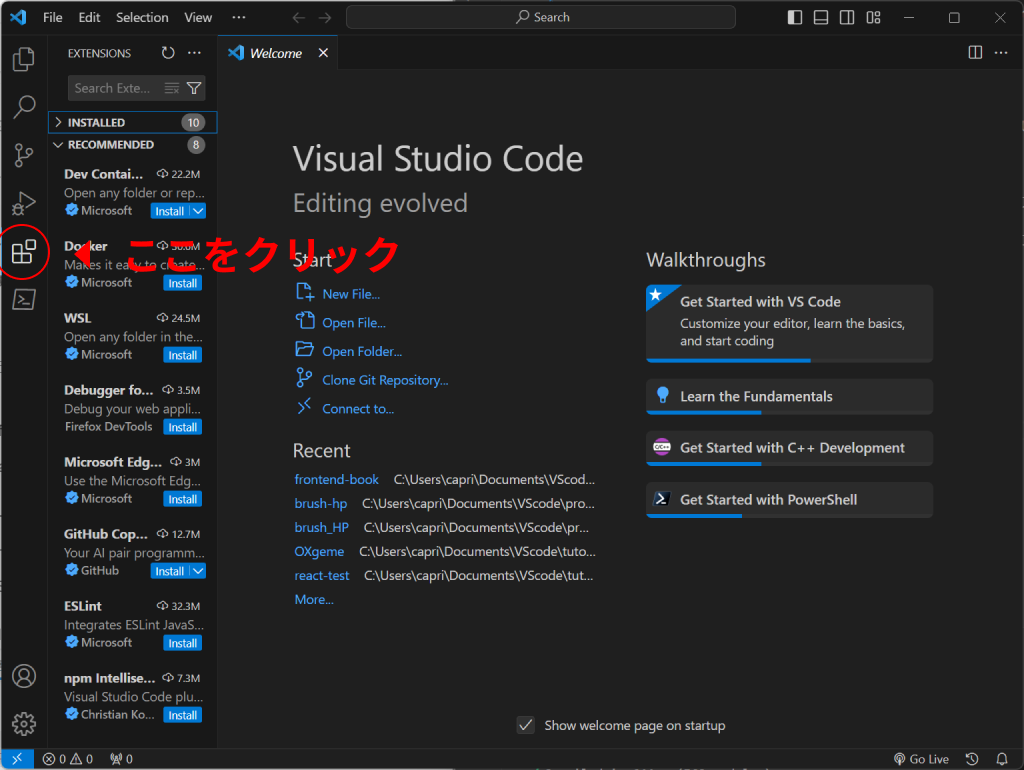Install Microsoft Edge Tools extension
The width and height of the screenshot is (1024, 770).
(x=182, y=499)
